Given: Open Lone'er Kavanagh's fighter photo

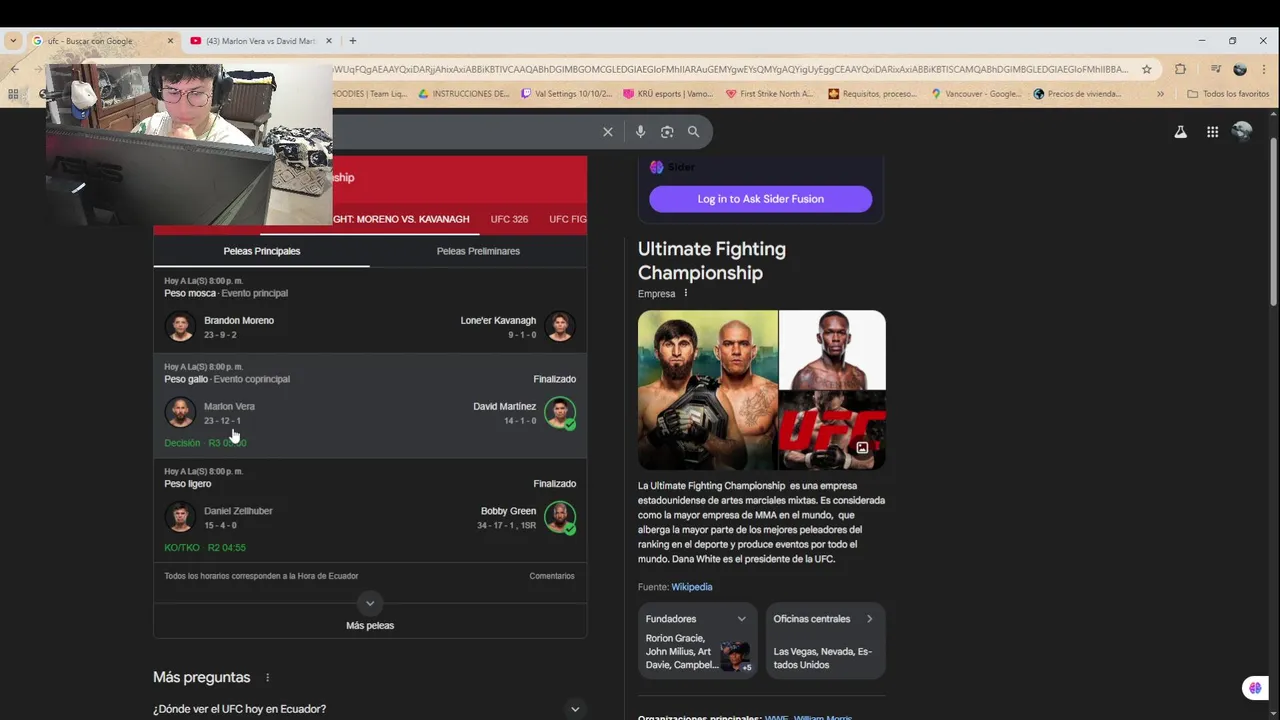Looking at the screenshot, I should (x=560, y=326).
